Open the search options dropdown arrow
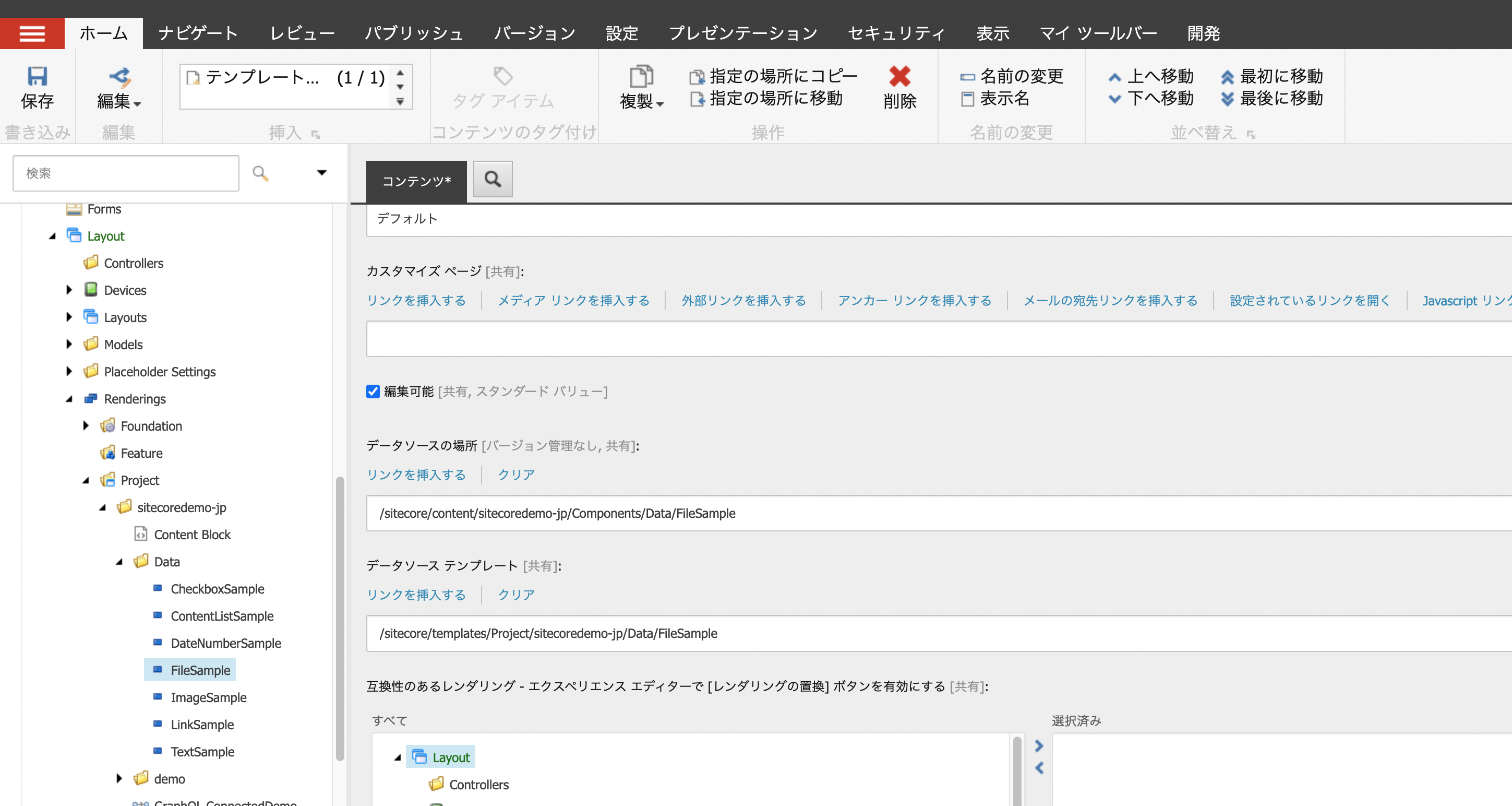The width and height of the screenshot is (1512, 806). (x=321, y=173)
